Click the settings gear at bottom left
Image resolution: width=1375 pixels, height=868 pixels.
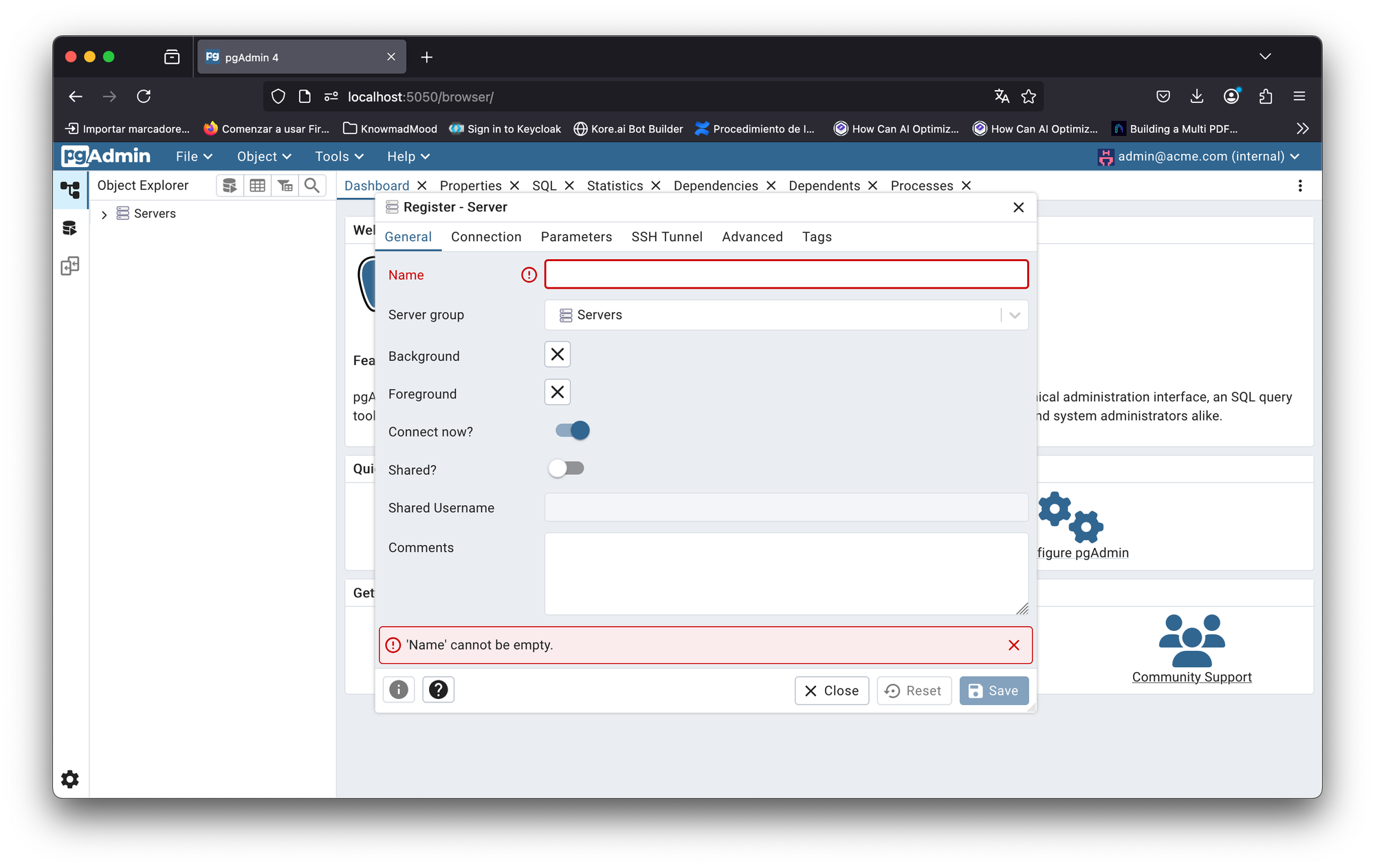(x=70, y=779)
